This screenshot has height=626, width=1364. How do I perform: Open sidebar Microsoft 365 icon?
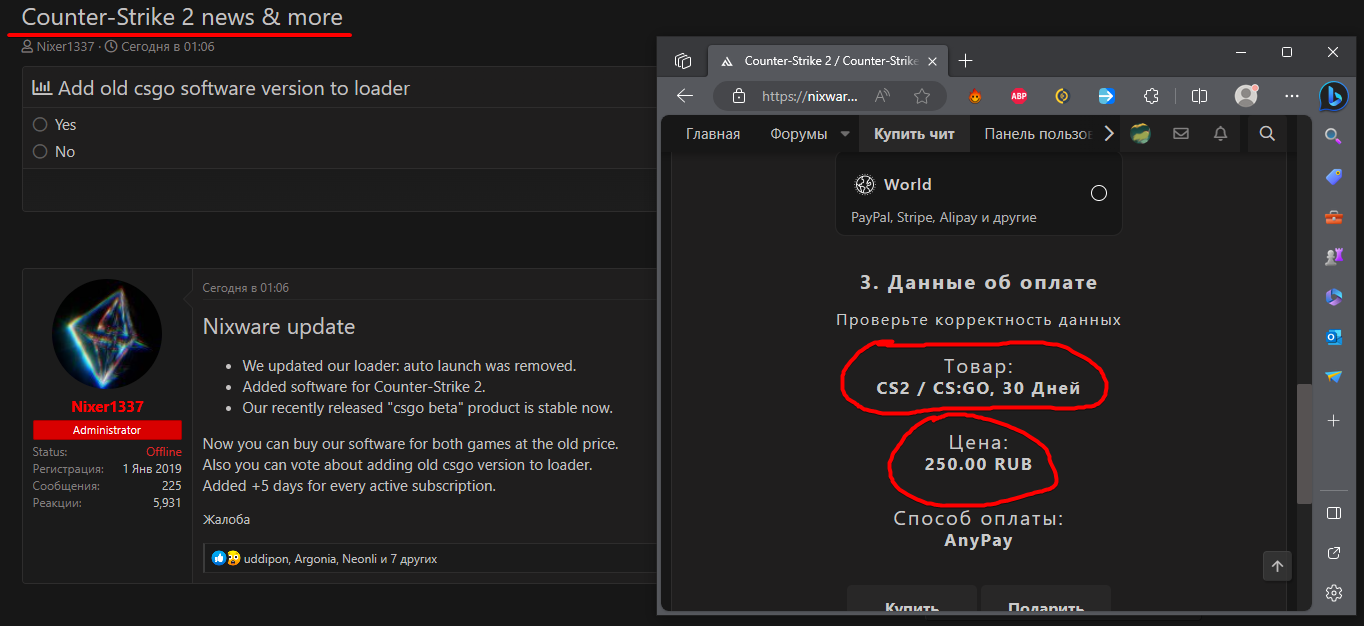point(1333,296)
